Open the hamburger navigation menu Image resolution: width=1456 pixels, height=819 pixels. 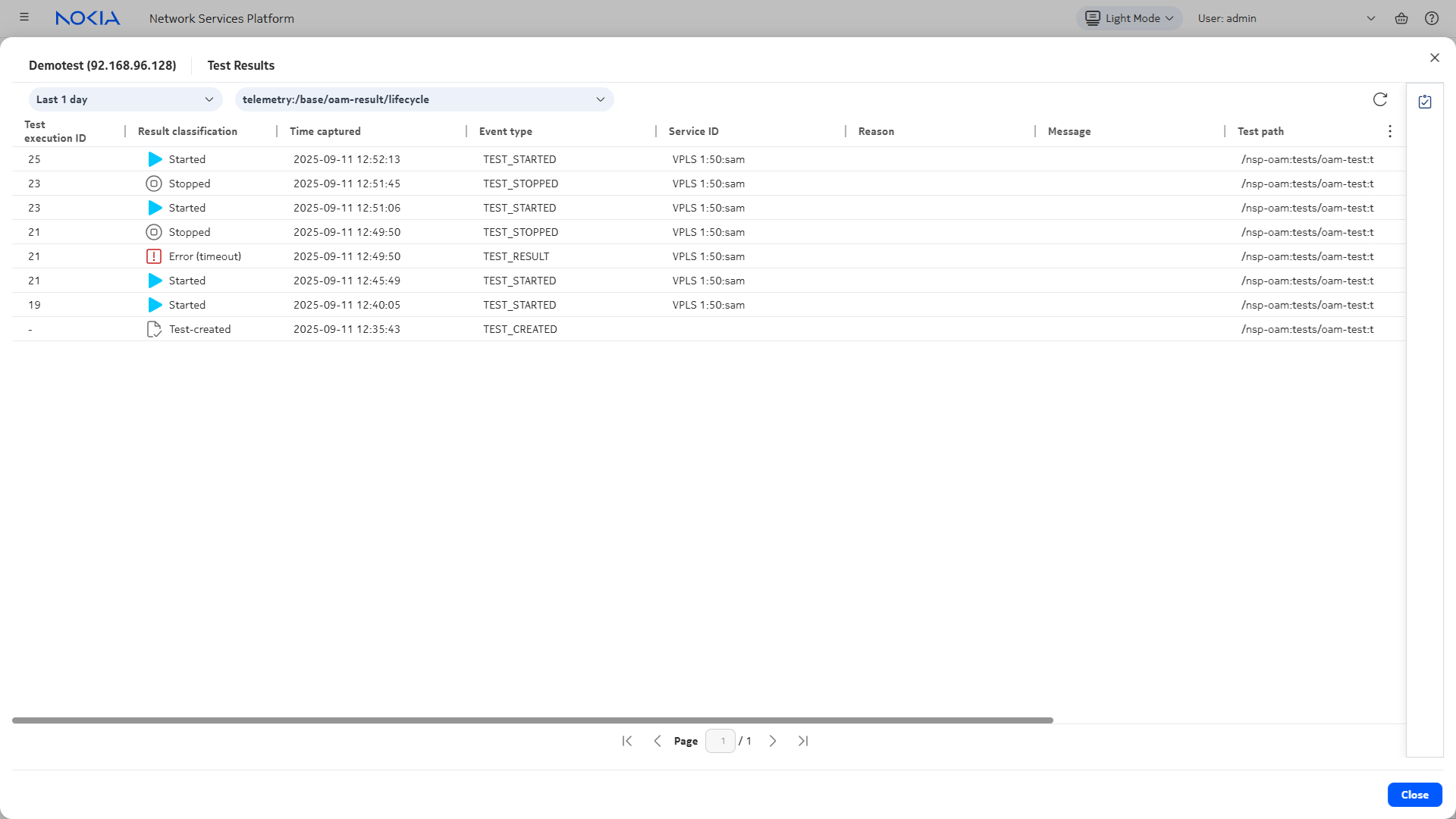point(24,17)
